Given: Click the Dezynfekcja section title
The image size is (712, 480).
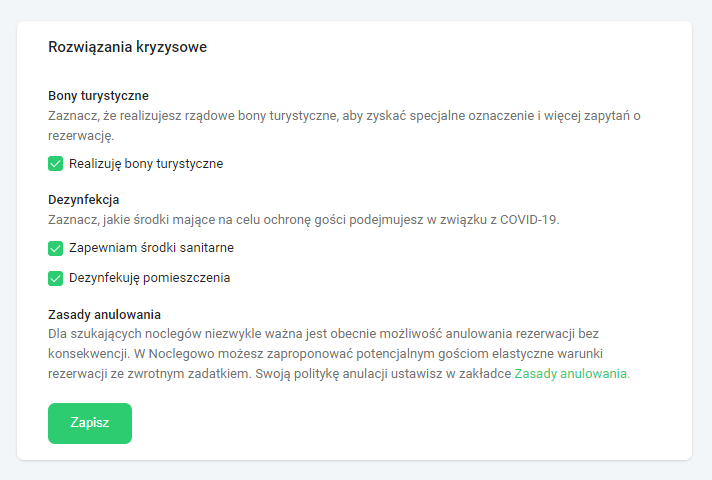Looking at the screenshot, I should (84, 200).
